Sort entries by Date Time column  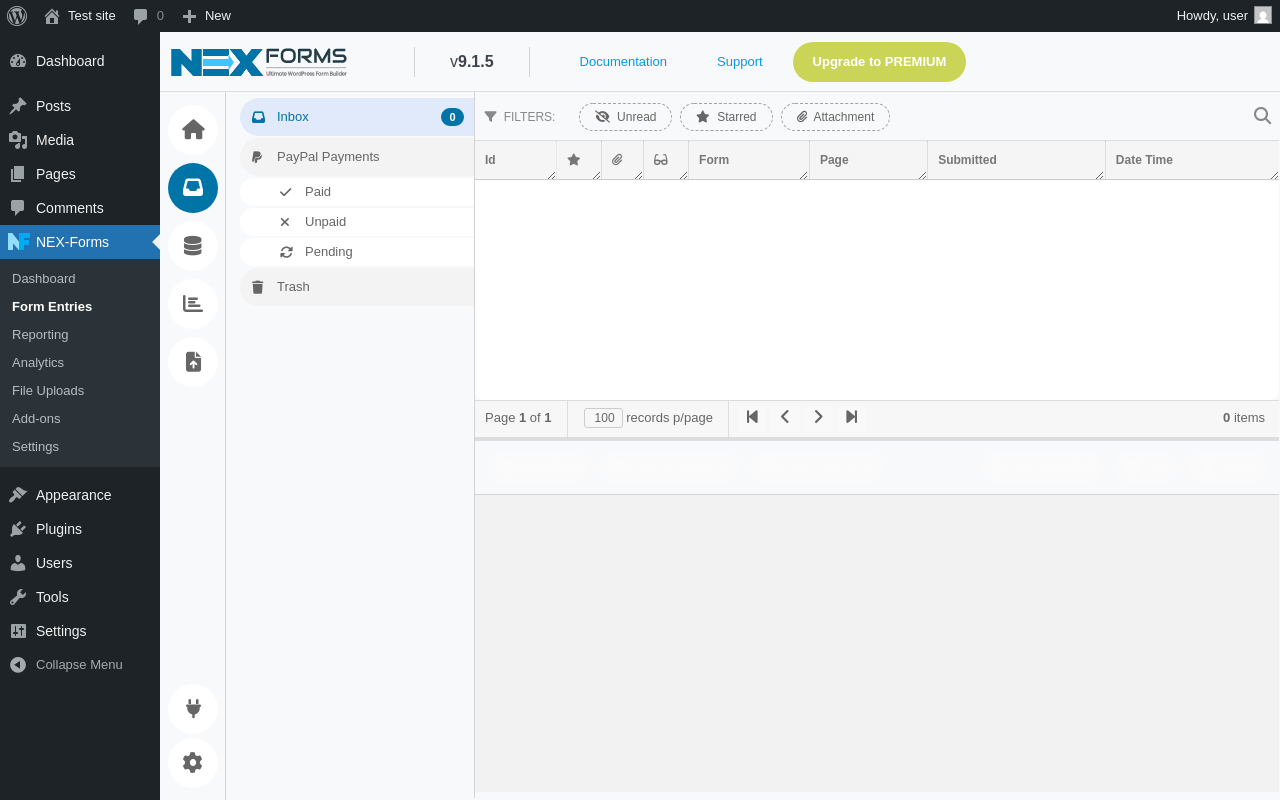coord(1192,160)
